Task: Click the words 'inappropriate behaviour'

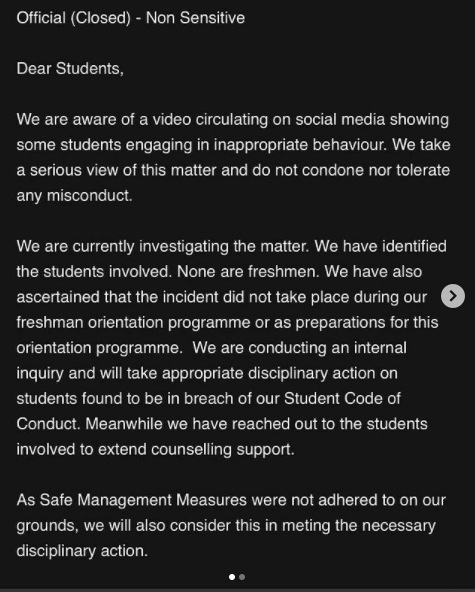Action: (300, 145)
